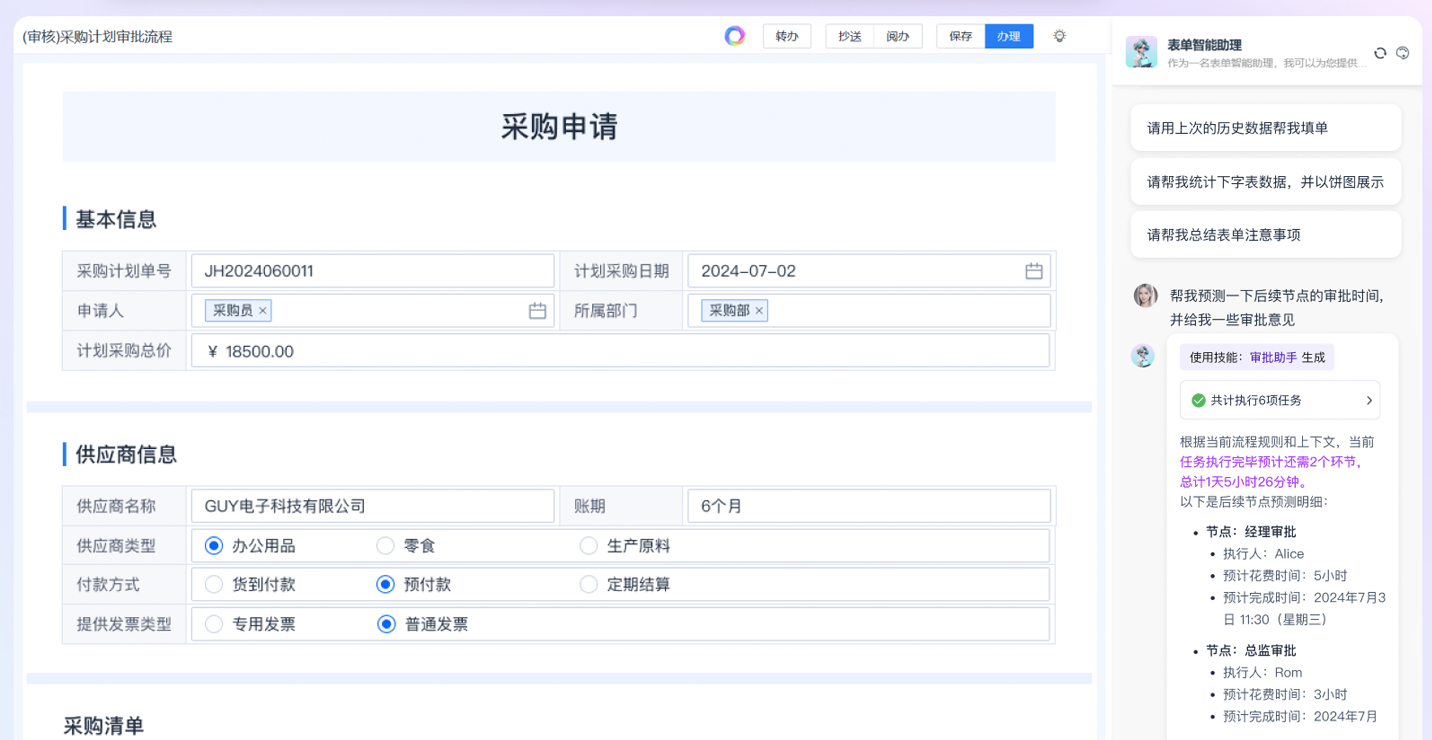Select the 零食 supplier type radio
The image size is (1432, 740).
385,546
